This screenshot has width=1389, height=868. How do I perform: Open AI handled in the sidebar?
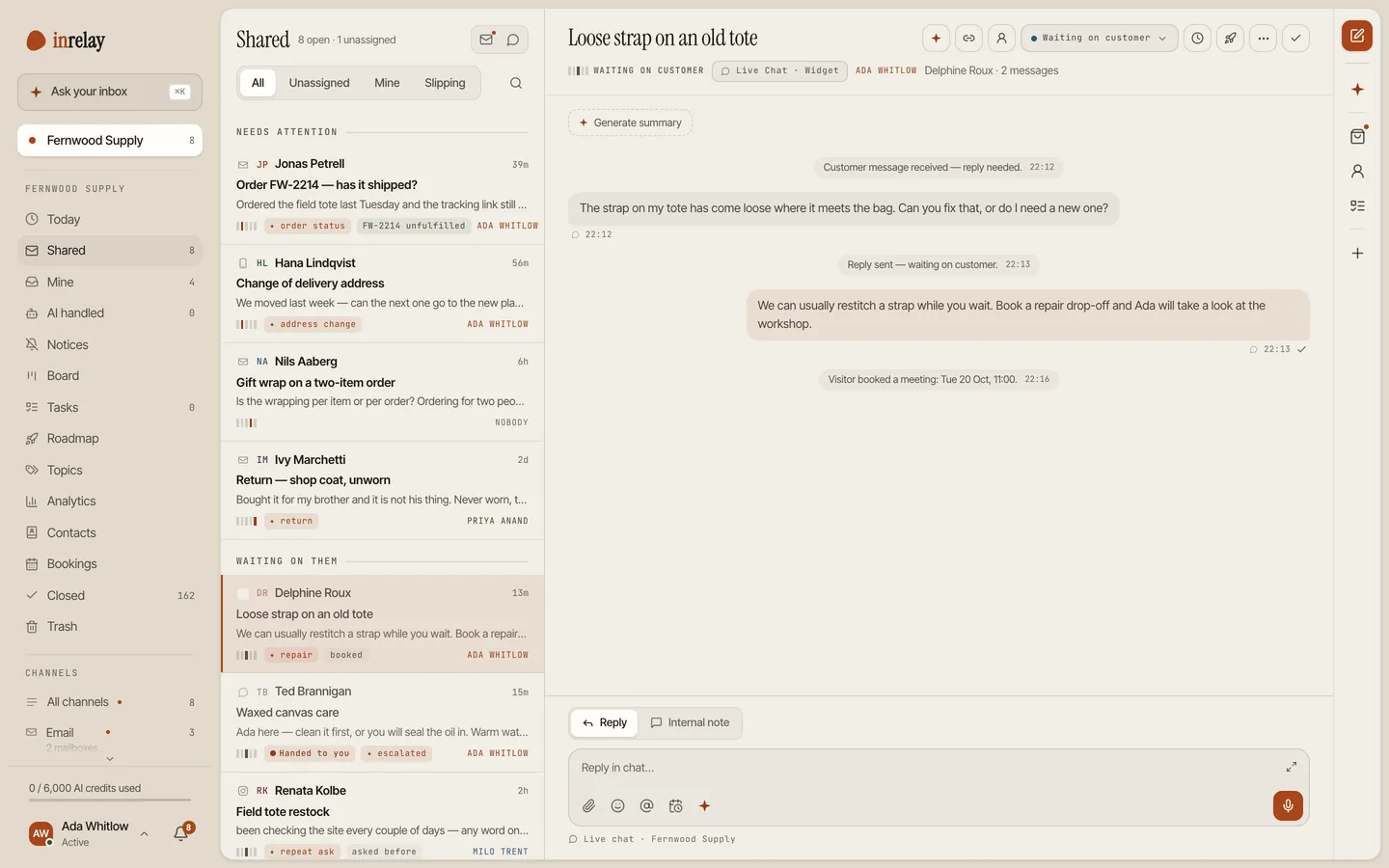pyautogui.click(x=110, y=313)
